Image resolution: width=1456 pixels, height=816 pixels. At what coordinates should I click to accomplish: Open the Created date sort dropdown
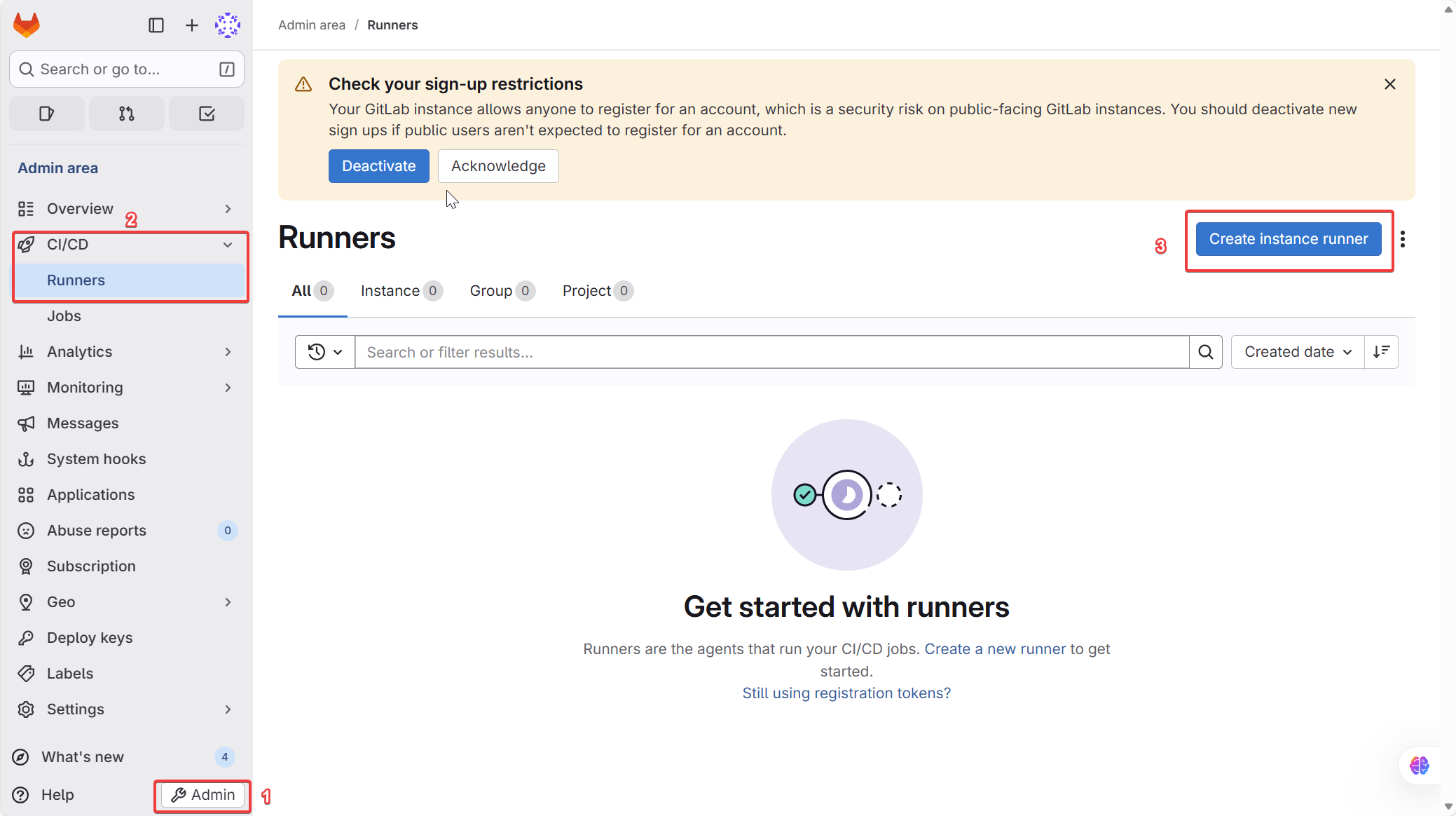point(1297,351)
